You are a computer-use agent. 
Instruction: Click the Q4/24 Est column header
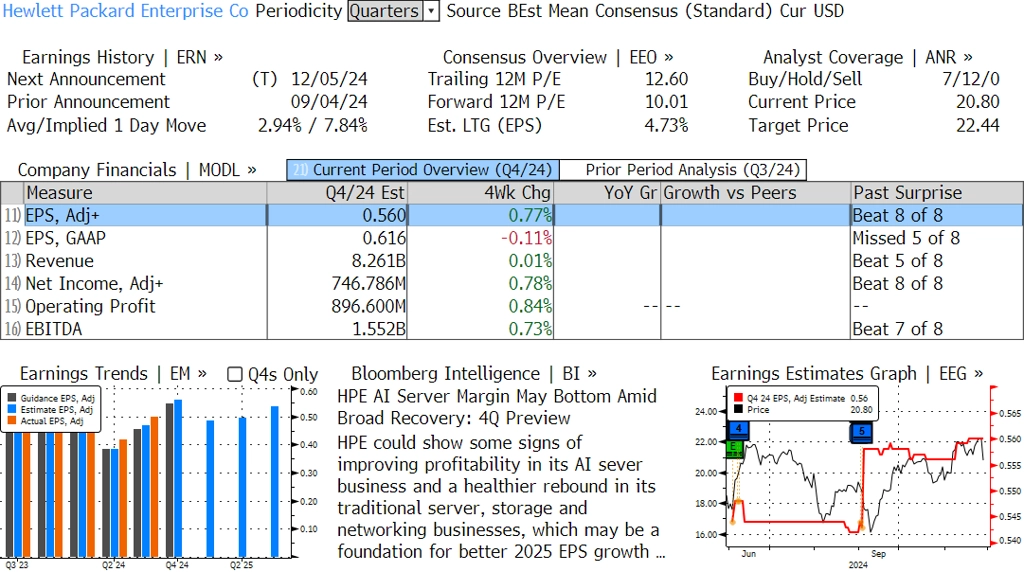click(337, 193)
